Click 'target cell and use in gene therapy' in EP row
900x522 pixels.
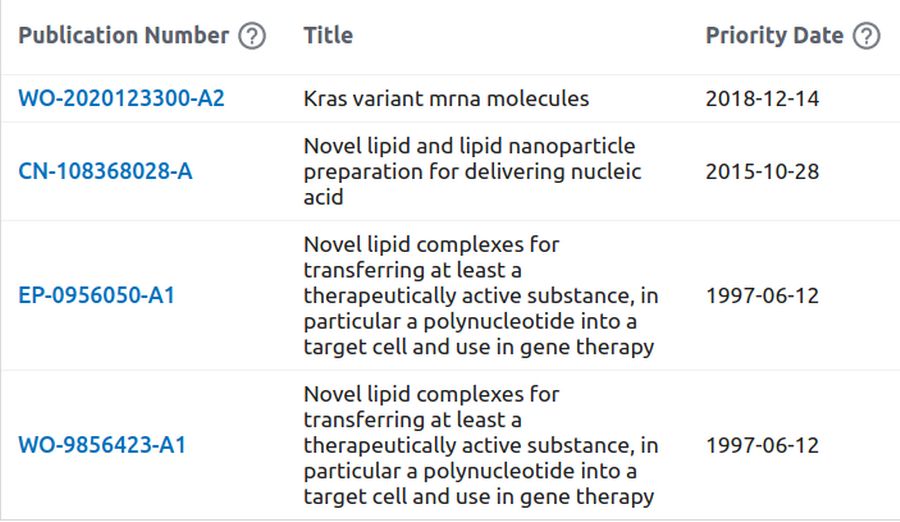click(479, 347)
